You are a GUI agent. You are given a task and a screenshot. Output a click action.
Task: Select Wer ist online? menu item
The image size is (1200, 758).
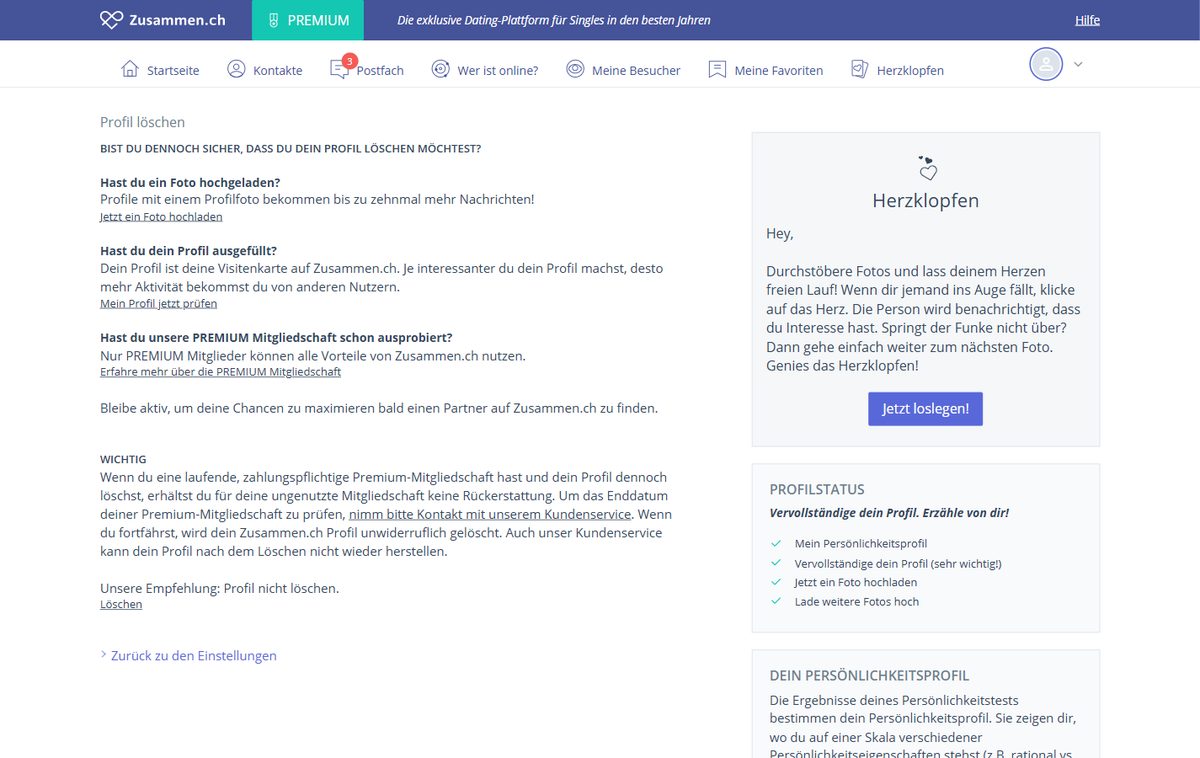[x=498, y=70]
